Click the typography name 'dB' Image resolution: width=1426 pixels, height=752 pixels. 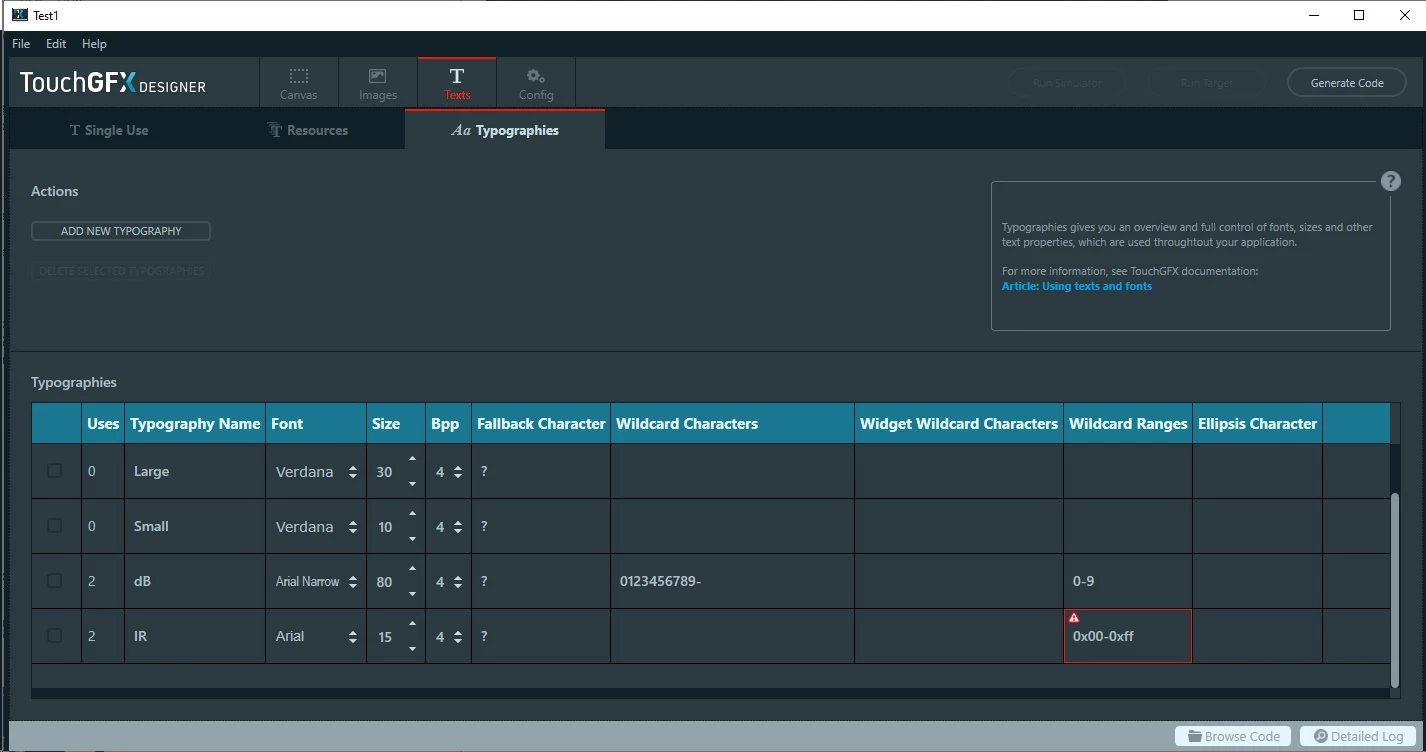pyautogui.click(x=142, y=581)
